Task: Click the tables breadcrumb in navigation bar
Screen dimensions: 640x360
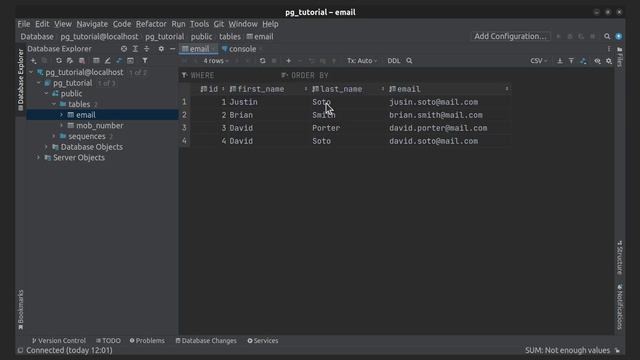Action: 230,37
